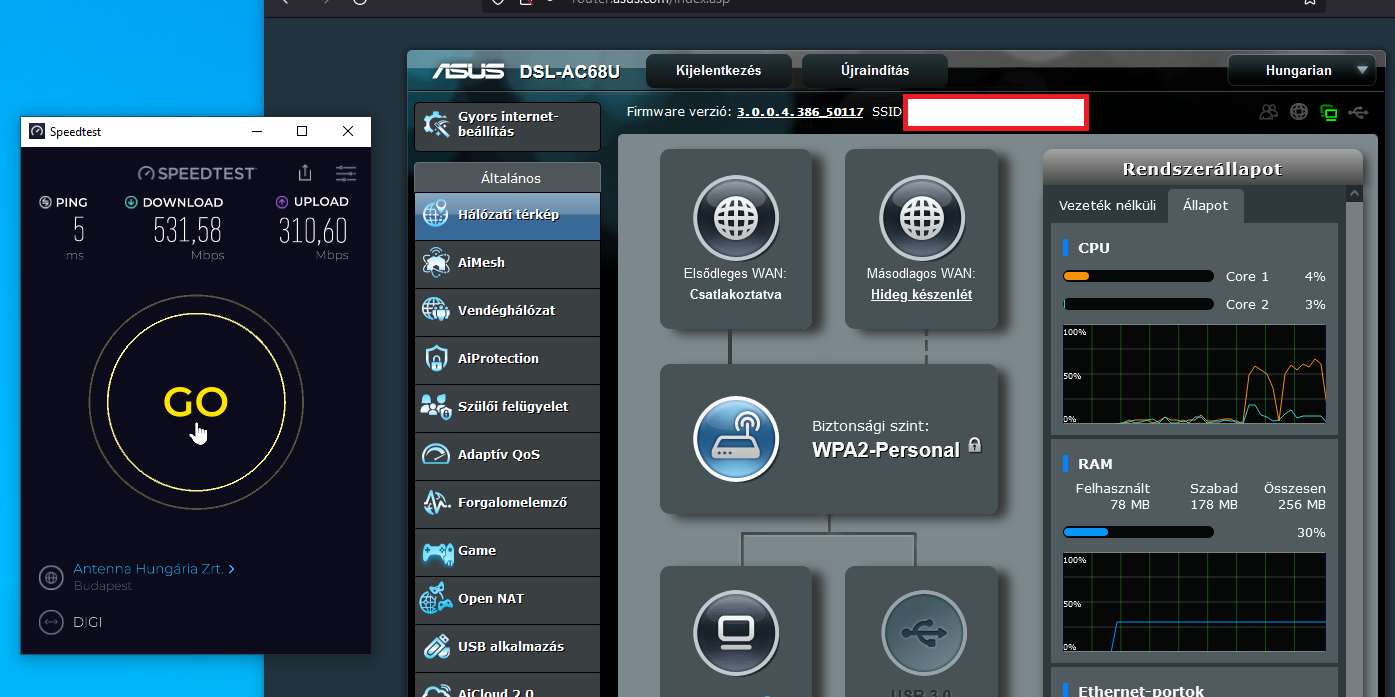Open the Open NAT menu item
The height and width of the screenshot is (697, 1395).
point(507,599)
